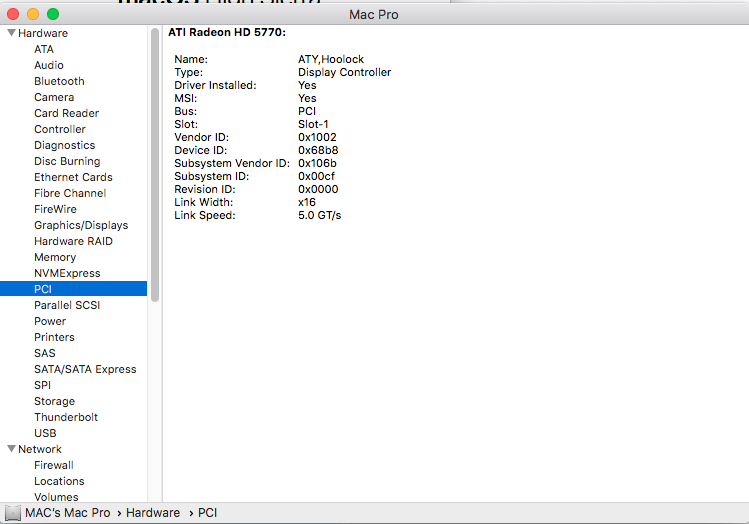Image resolution: width=749 pixels, height=524 pixels.
Task: Open the Controller entry
Action: (x=60, y=129)
